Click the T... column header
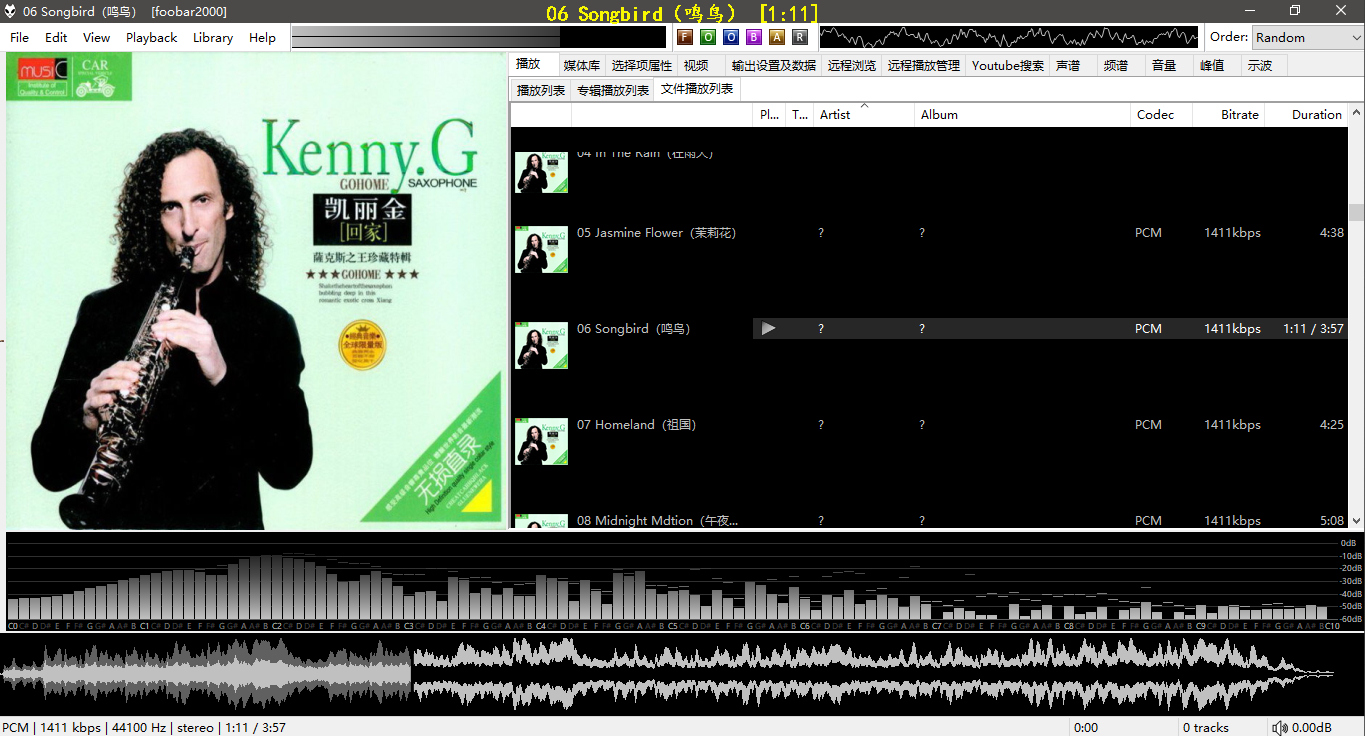The height and width of the screenshot is (736, 1365). (x=800, y=114)
